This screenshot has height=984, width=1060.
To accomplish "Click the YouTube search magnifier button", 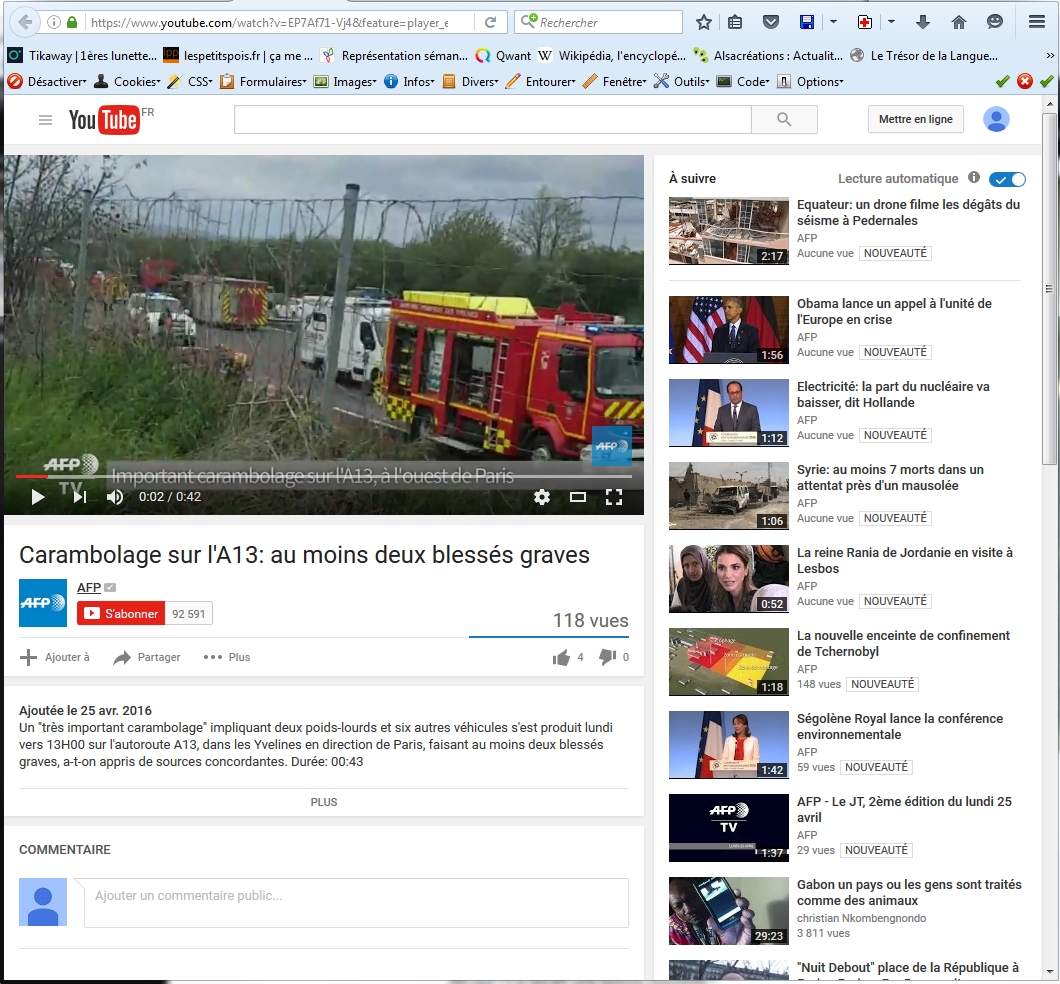I will 784,120.
